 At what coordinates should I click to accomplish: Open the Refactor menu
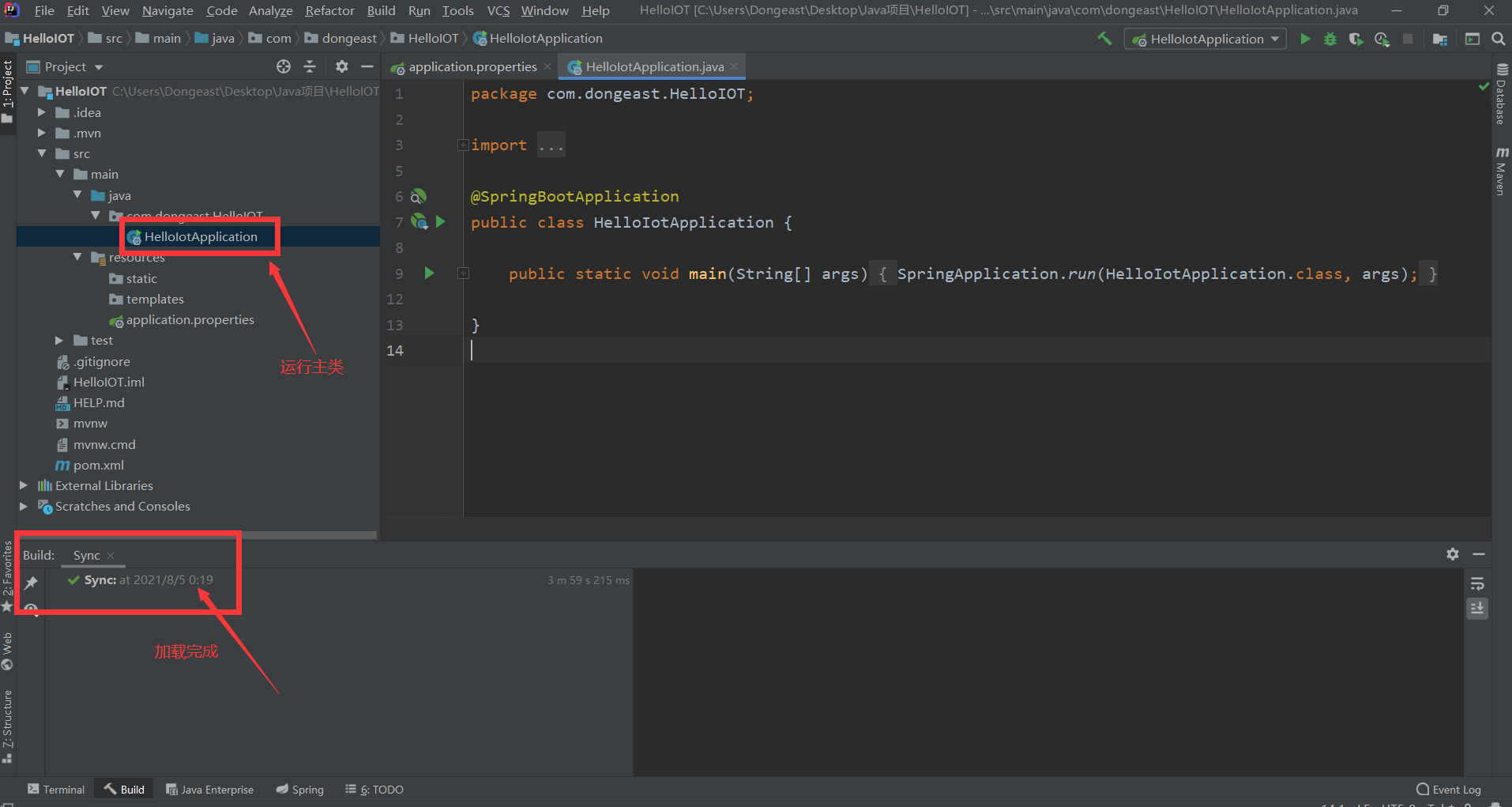329,10
